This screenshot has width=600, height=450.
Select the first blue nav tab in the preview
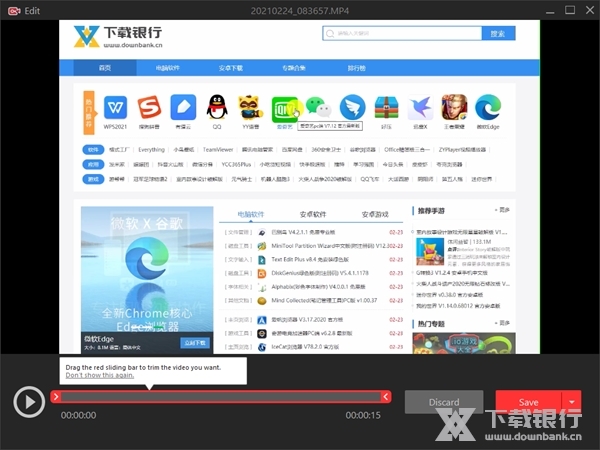tap(105, 68)
